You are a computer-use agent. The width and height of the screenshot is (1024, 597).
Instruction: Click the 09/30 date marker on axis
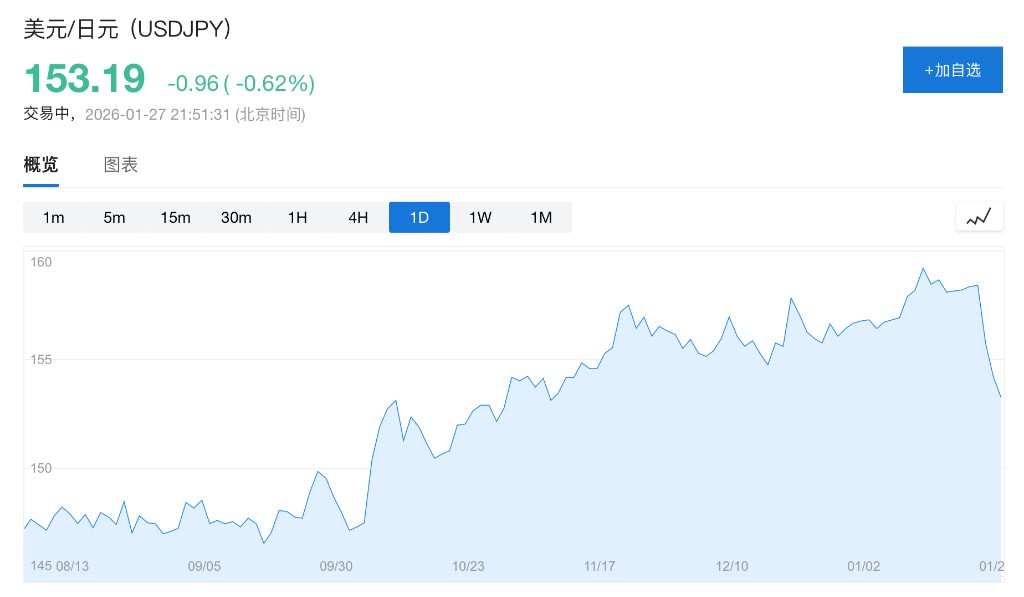click(336, 566)
